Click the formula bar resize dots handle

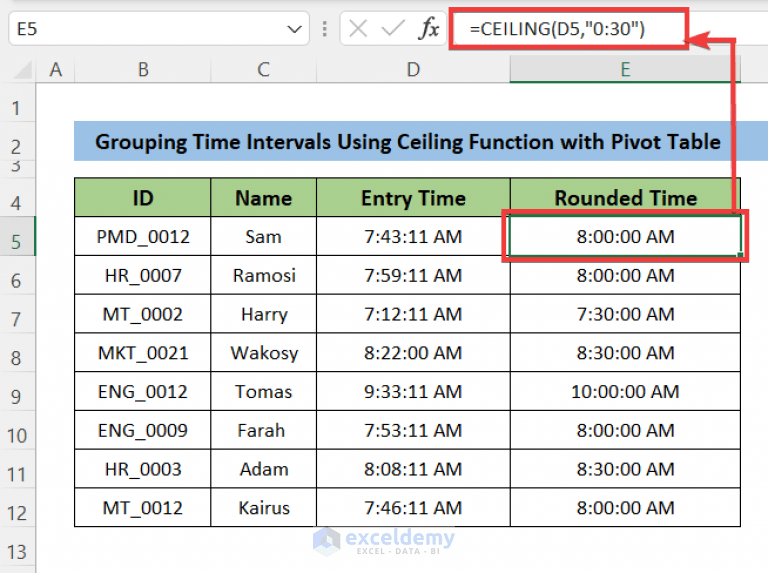[324, 29]
